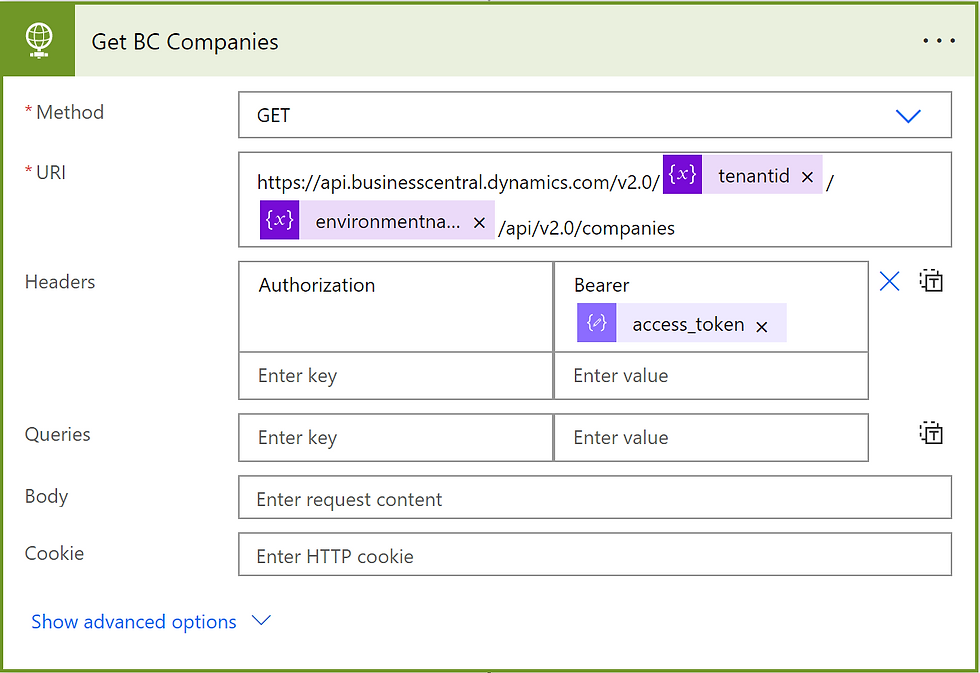This screenshot has width=980, height=673.
Task: Click the tenantid variable icon
Action: click(682, 174)
